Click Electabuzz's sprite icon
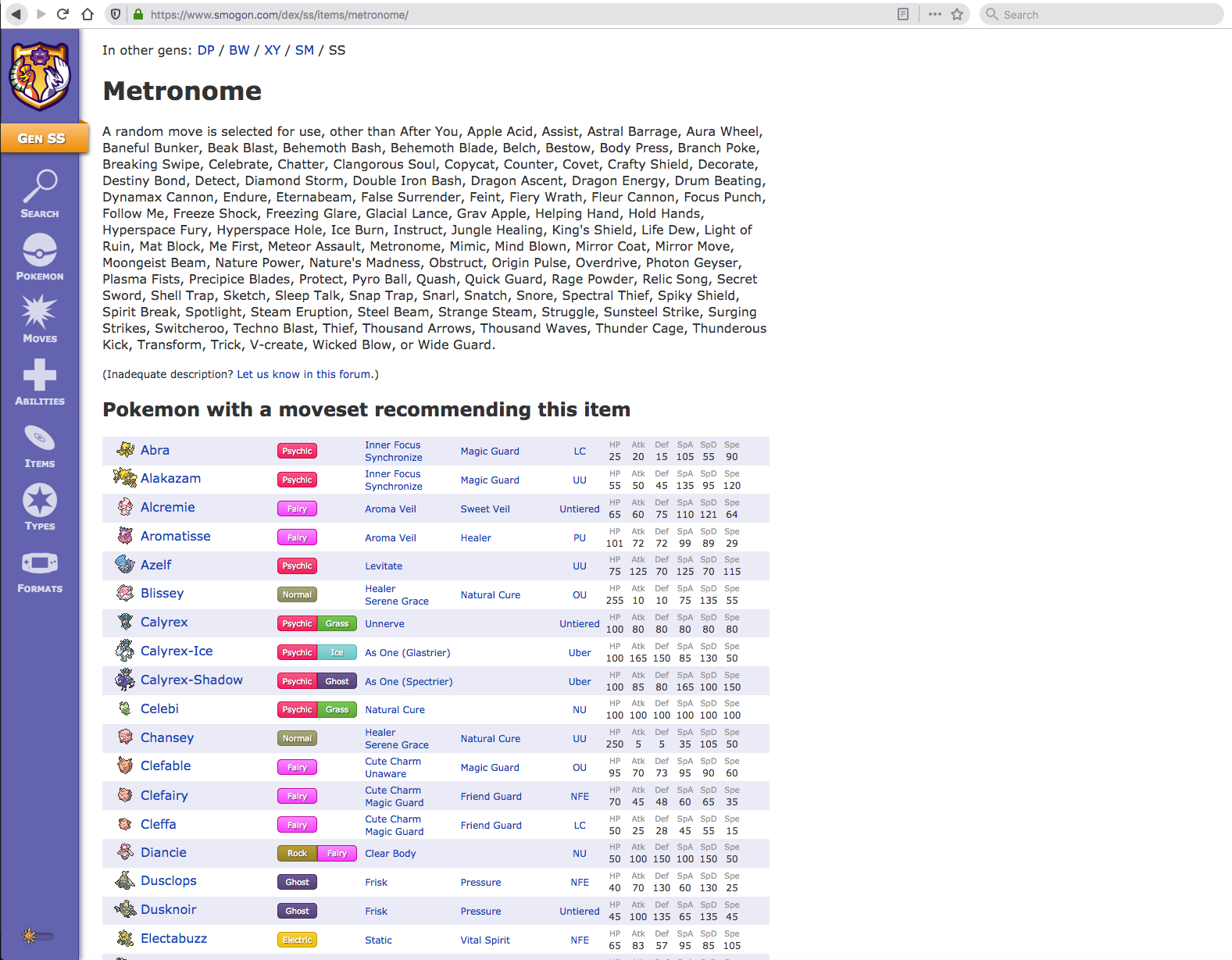1232x960 pixels. click(x=125, y=938)
